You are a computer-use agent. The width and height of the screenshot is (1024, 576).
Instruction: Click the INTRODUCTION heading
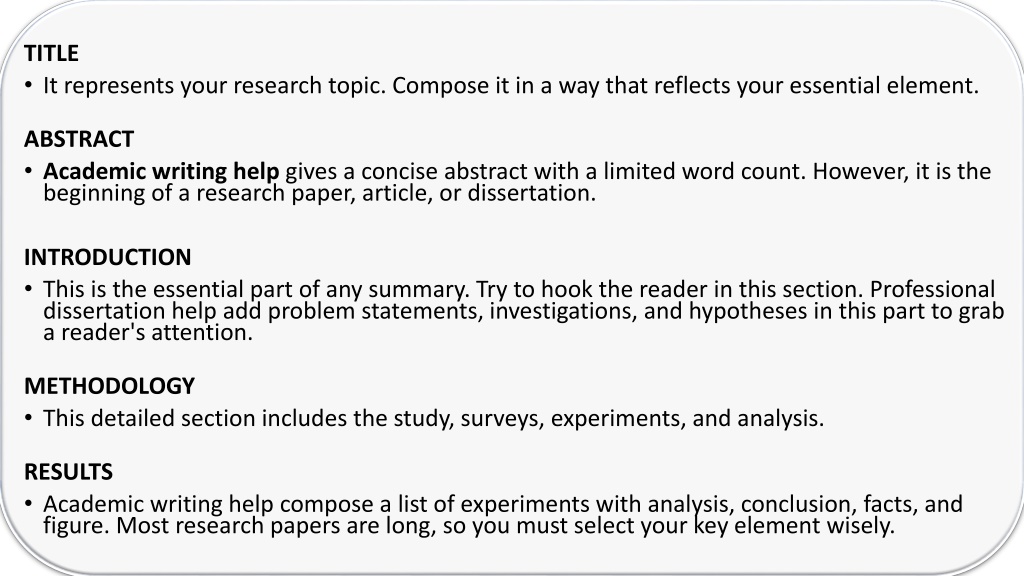coord(108,257)
